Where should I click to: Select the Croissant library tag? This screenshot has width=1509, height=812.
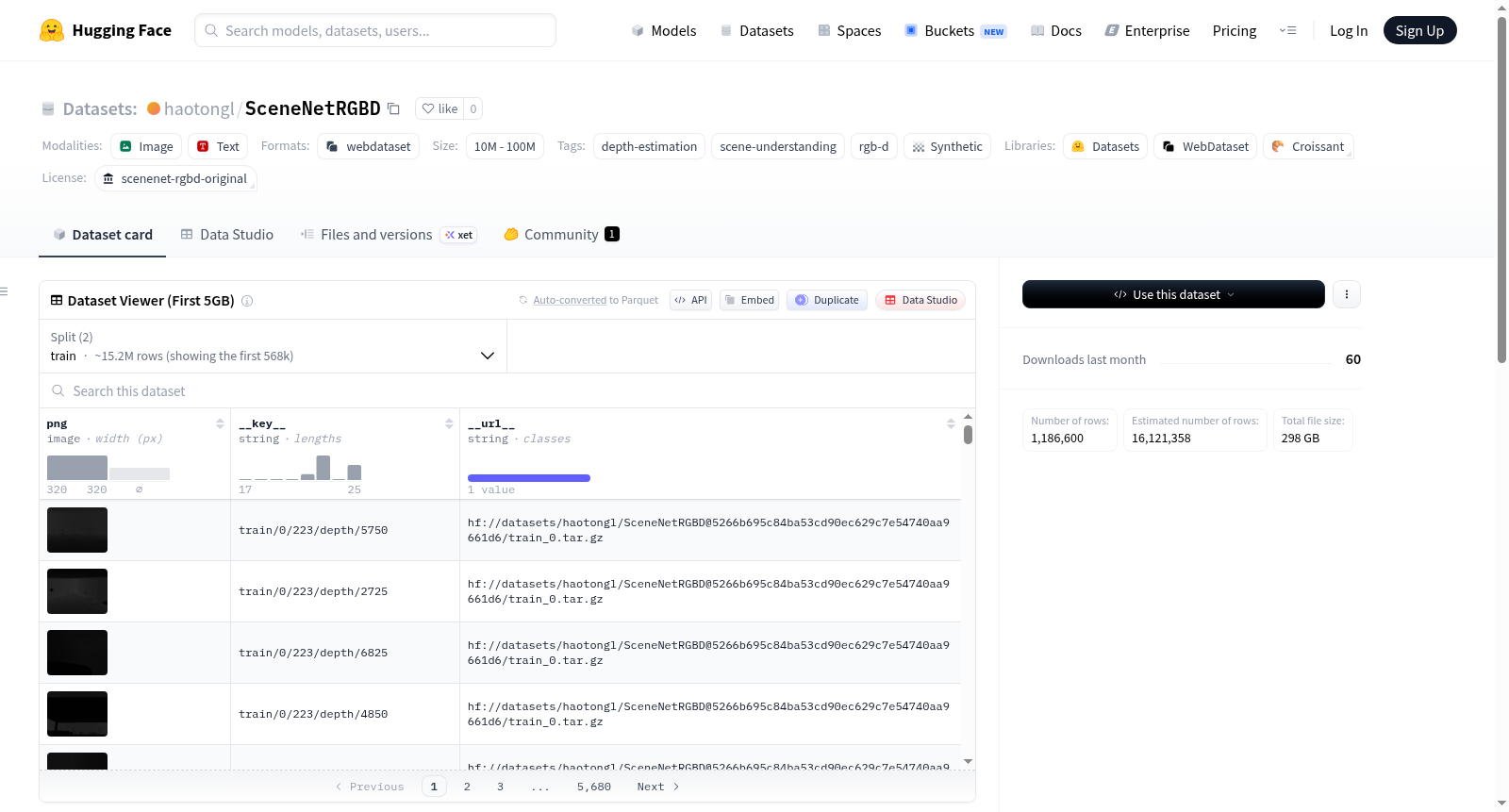coord(1308,146)
